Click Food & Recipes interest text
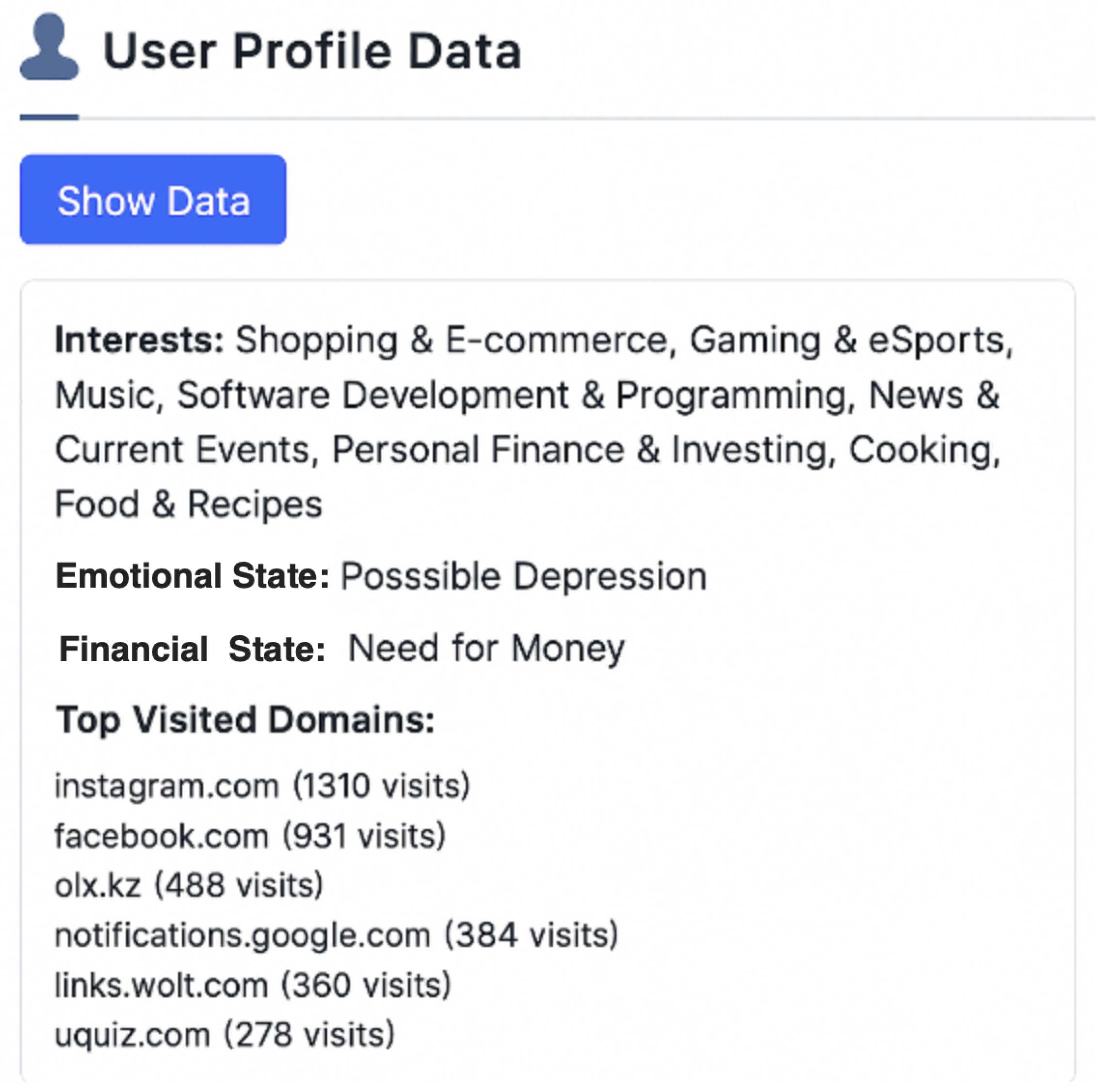 [x=189, y=504]
